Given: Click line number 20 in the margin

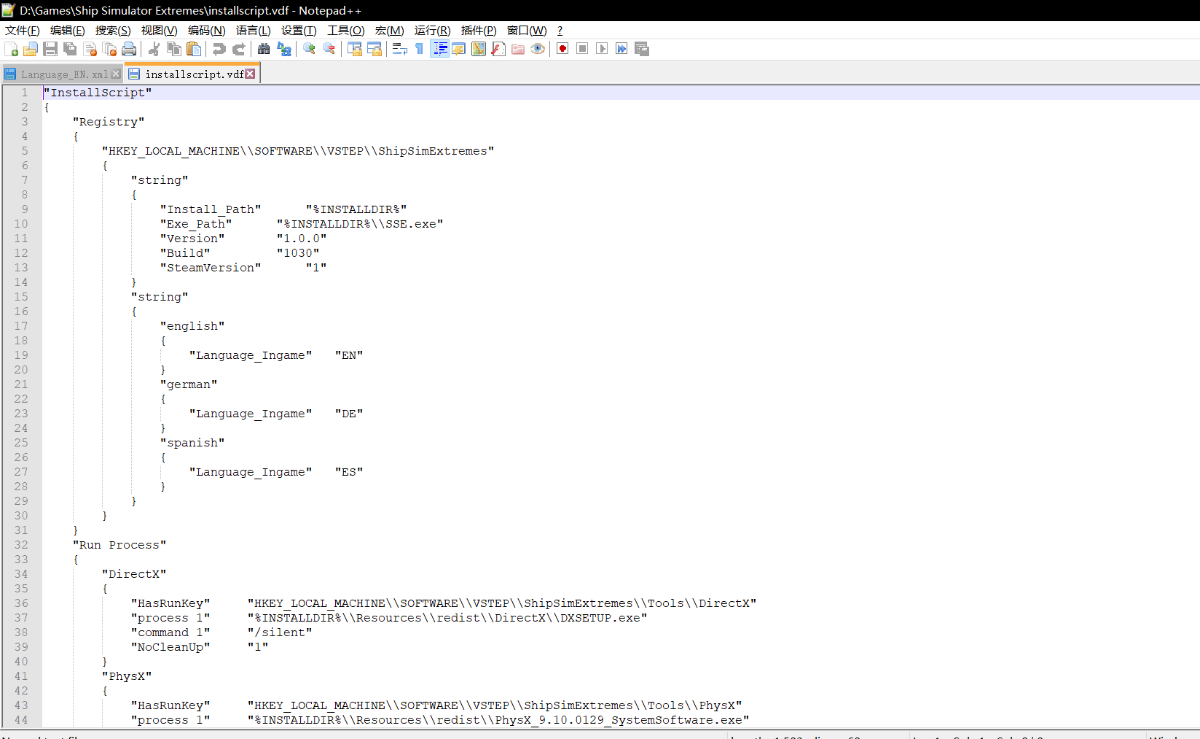Looking at the screenshot, I should pos(22,370).
